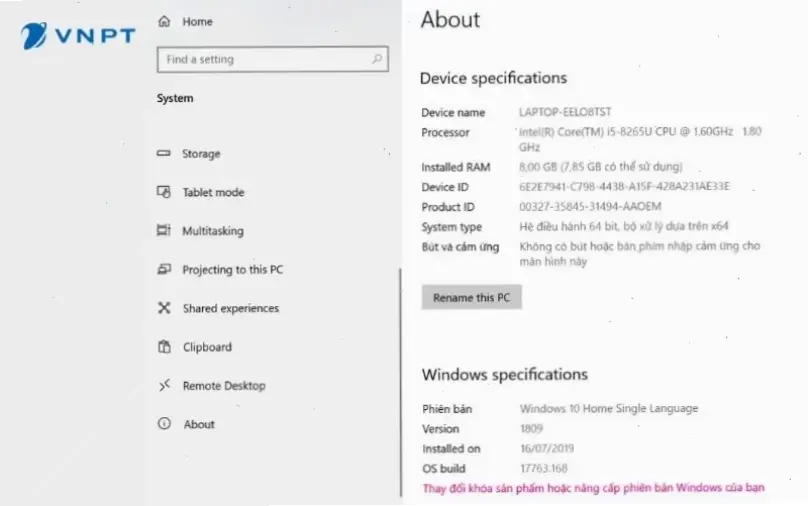The width and height of the screenshot is (808, 506).
Task: Click the System section heading
Action: pos(175,99)
